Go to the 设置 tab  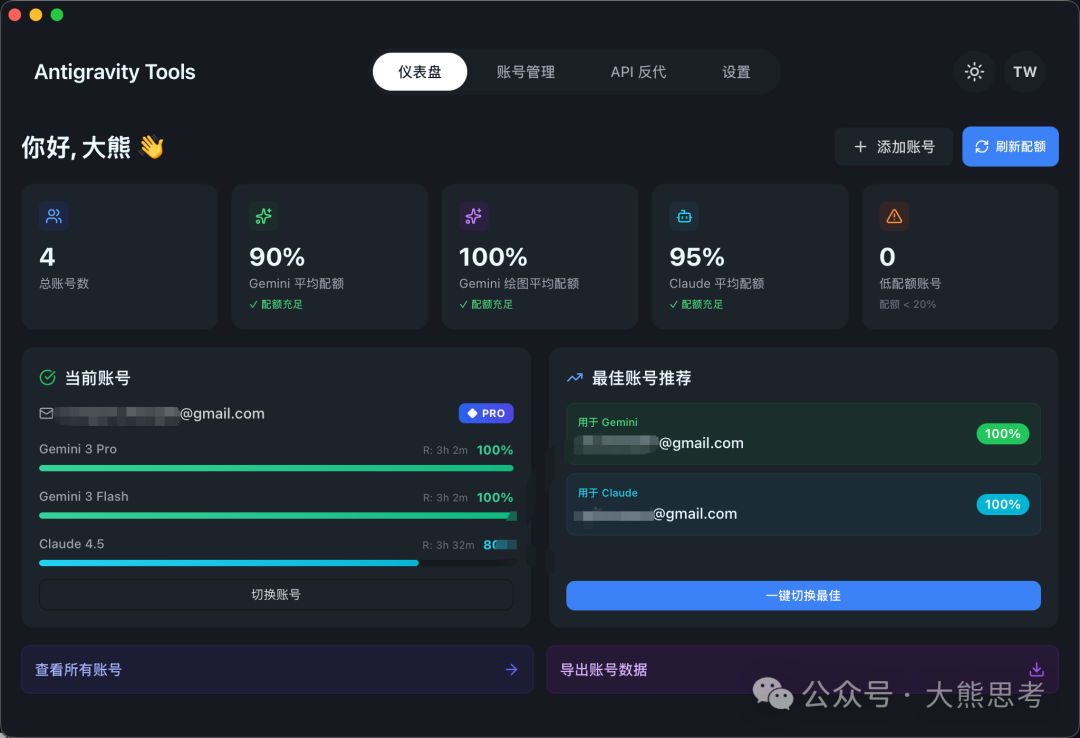pyautogui.click(x=736, y=72)
